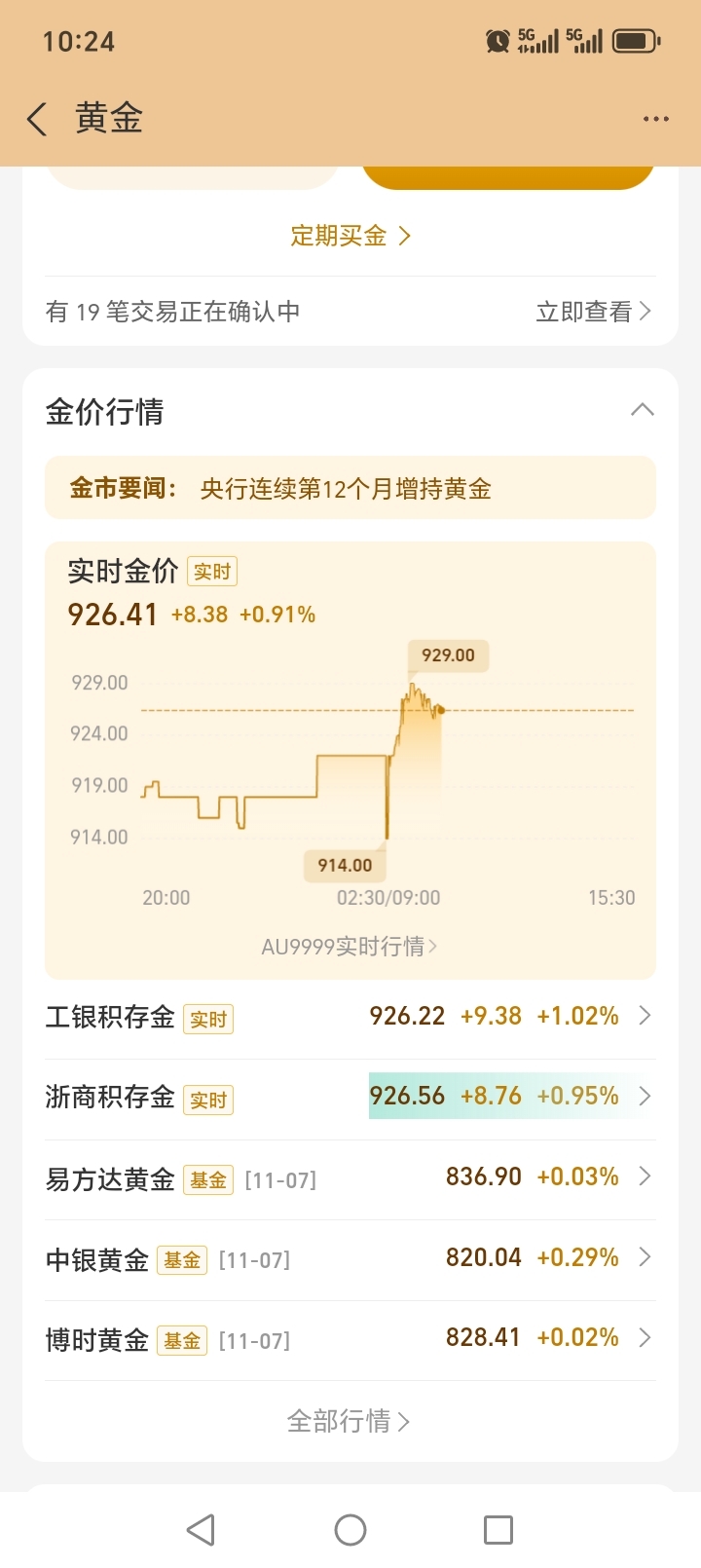Open AU9999实时行情 link
This screenshot has width=701, height=1568.
tap(350, 947)
